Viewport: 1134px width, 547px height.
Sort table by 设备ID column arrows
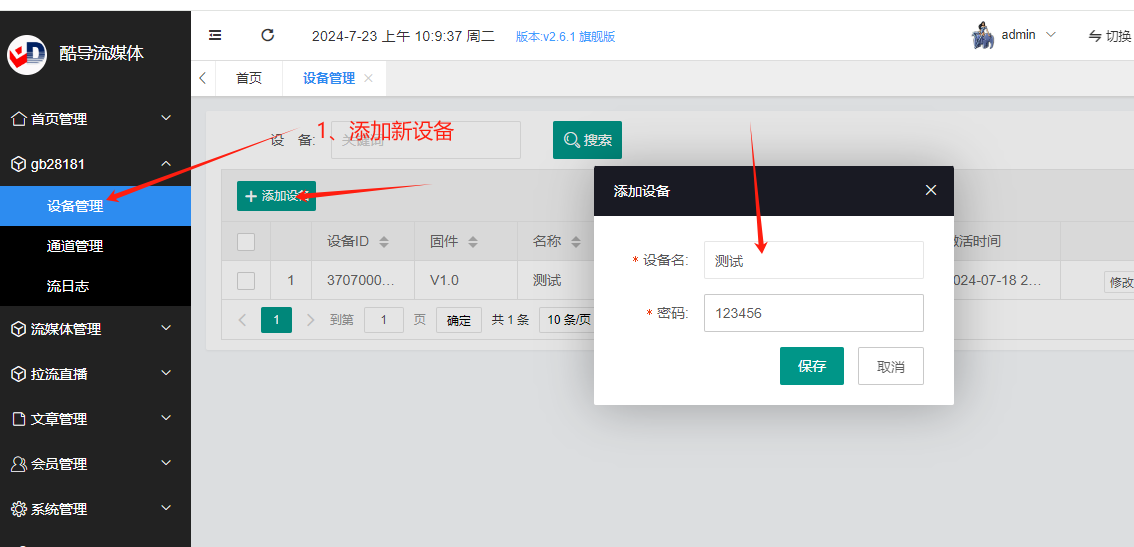pyautogui.click(x=384, y=242)
